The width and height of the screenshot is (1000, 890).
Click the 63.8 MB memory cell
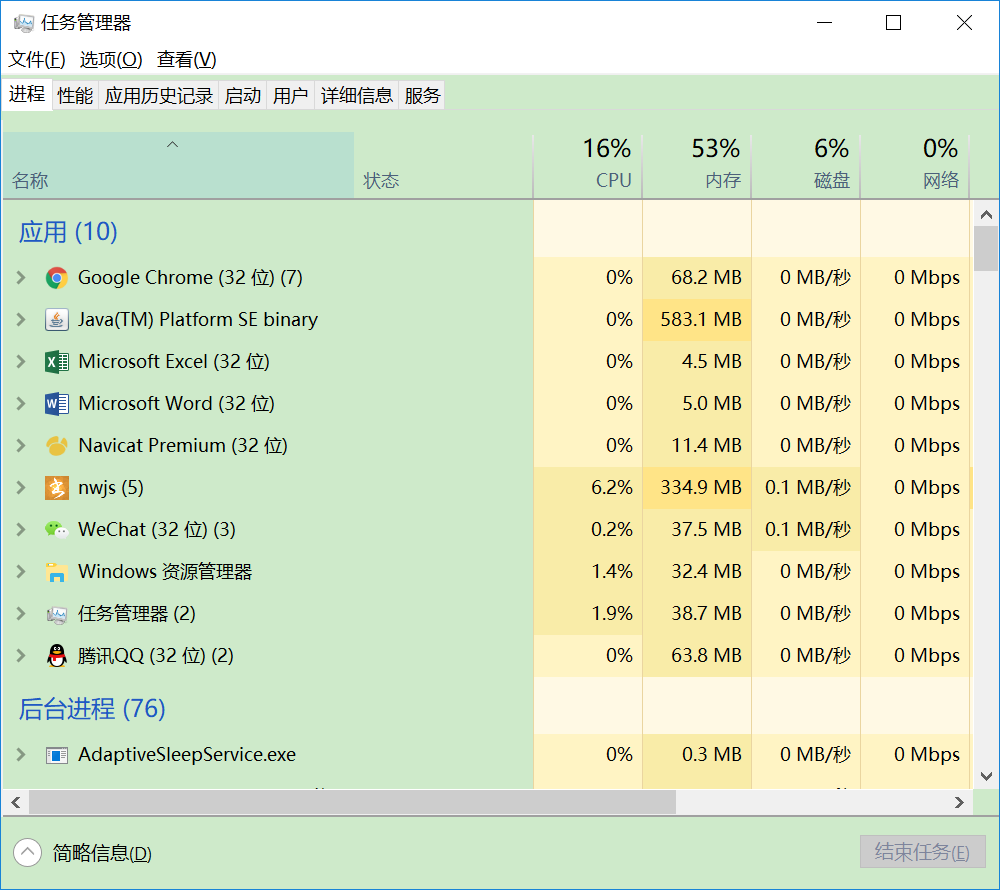(696, 655)
